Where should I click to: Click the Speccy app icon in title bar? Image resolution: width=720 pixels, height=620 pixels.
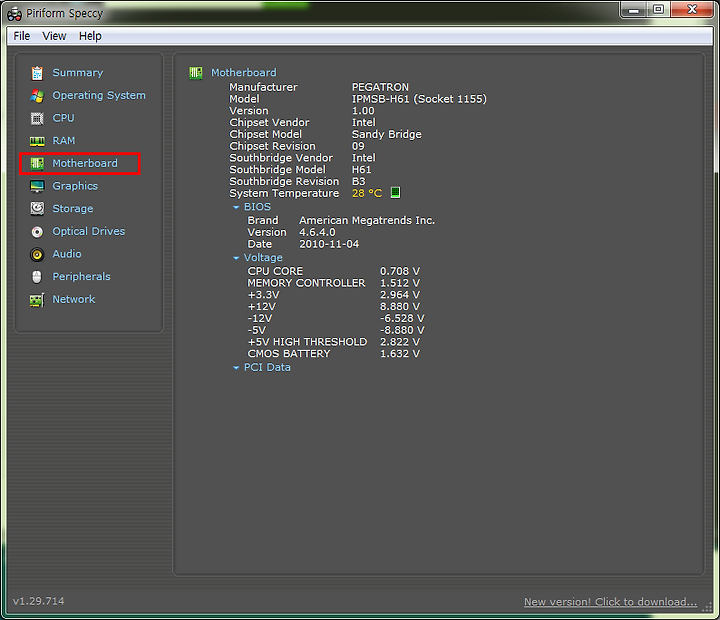pos(14,14)
